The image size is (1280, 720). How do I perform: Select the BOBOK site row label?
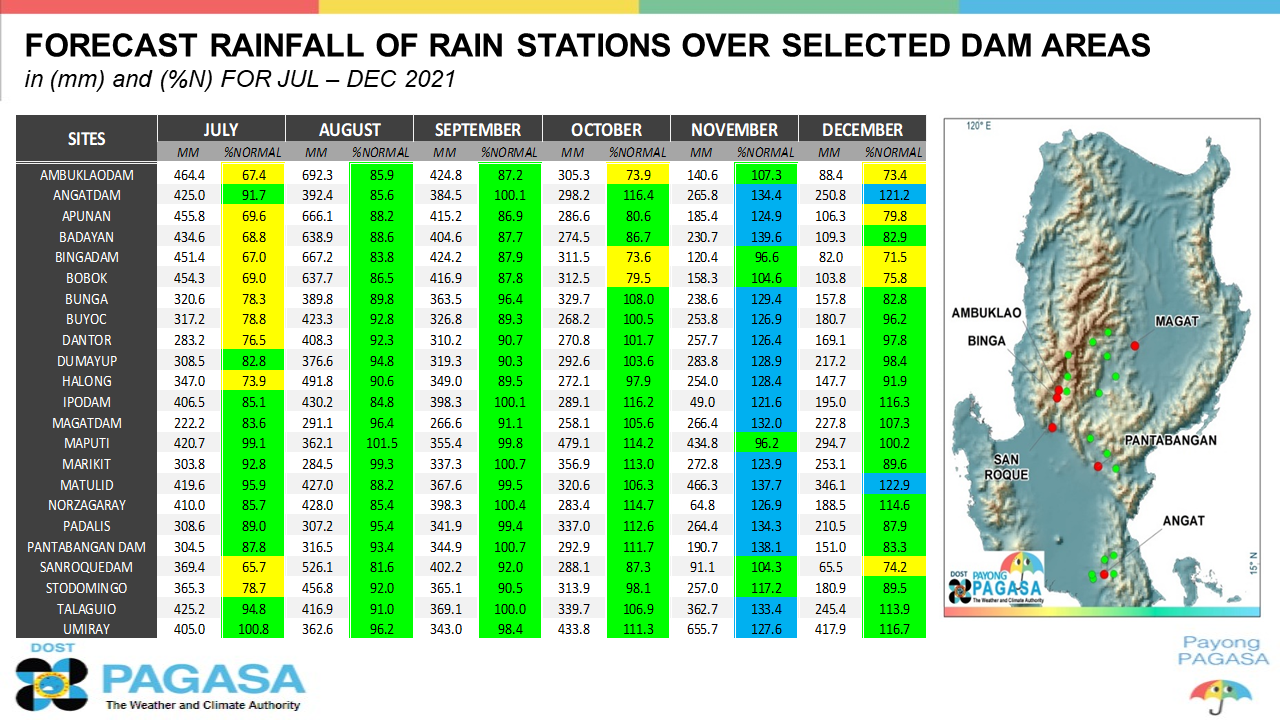pos(87,279)
